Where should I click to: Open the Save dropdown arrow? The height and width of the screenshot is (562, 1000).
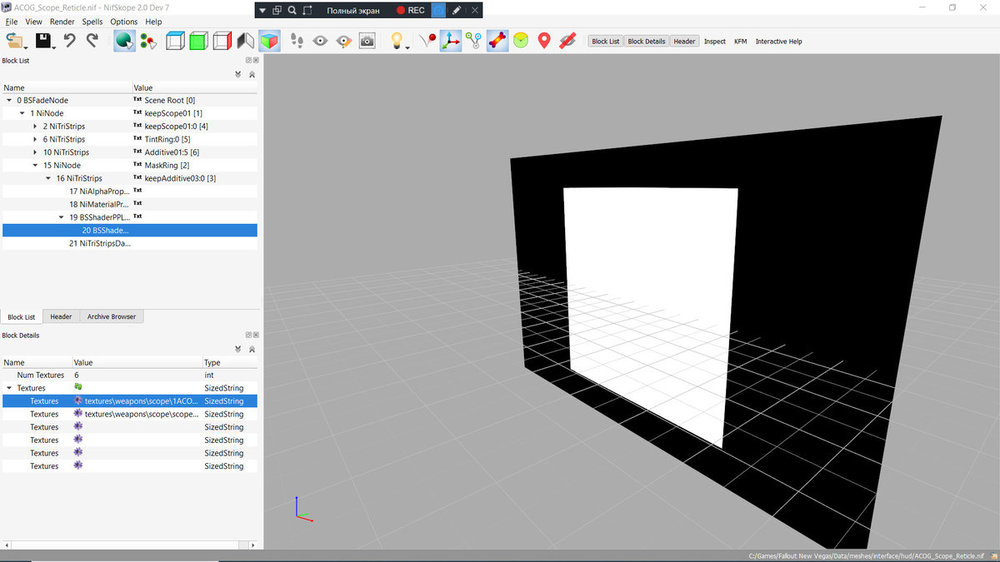(54, 47)
